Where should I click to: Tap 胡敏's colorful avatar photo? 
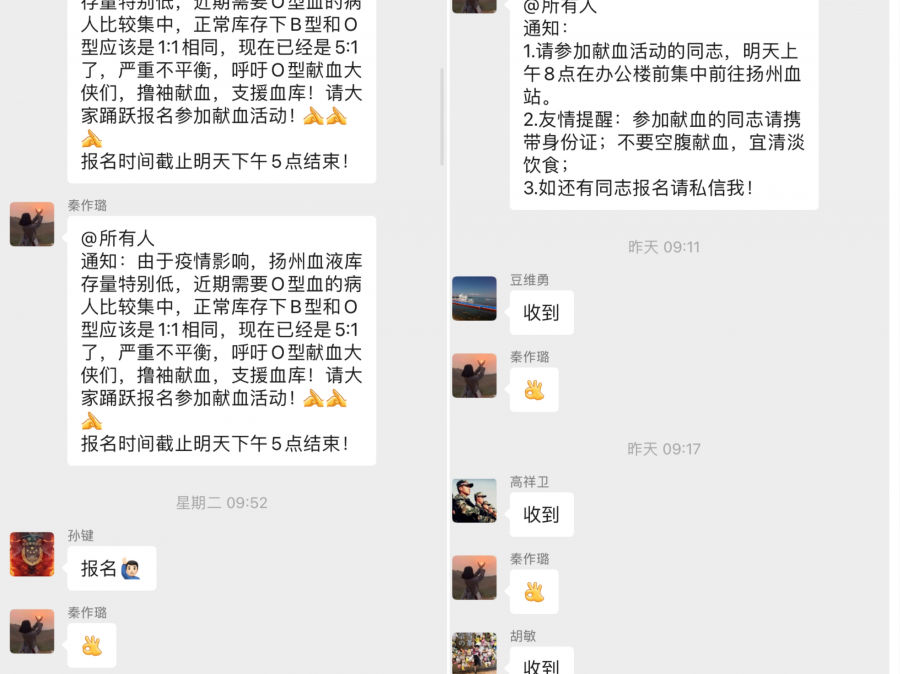[x=474, y=653]
